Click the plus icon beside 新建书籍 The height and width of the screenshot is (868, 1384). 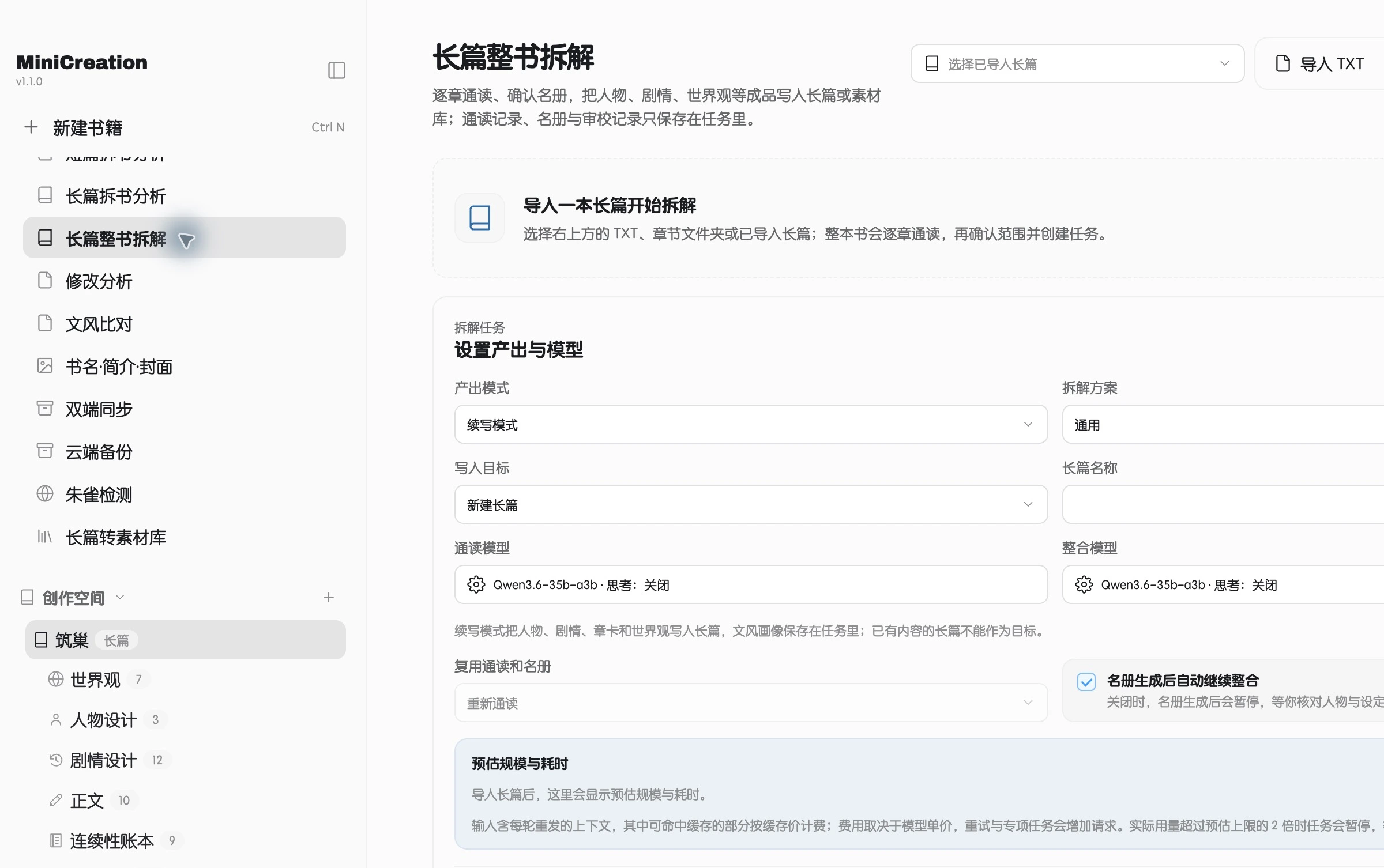[31, 127]
